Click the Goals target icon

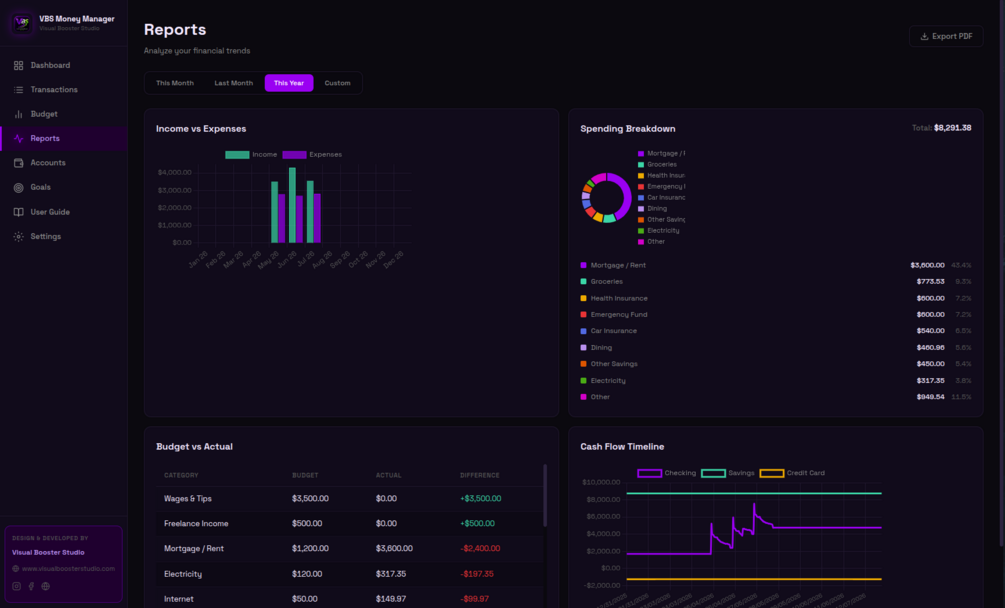19,188
